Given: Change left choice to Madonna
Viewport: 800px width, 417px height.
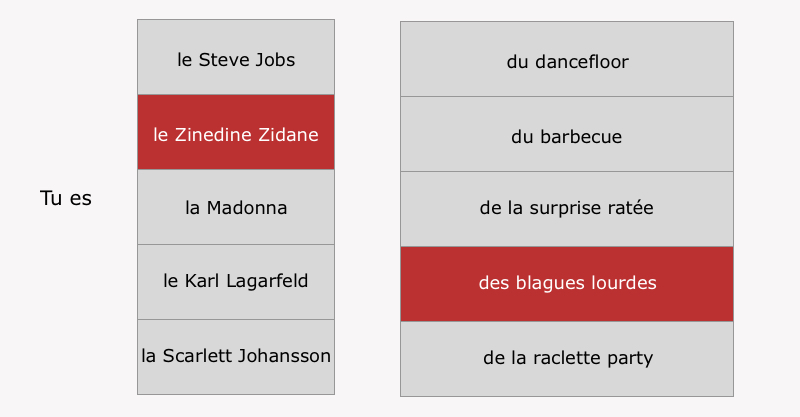Looking at the screenshot, I should coord(236,207).
